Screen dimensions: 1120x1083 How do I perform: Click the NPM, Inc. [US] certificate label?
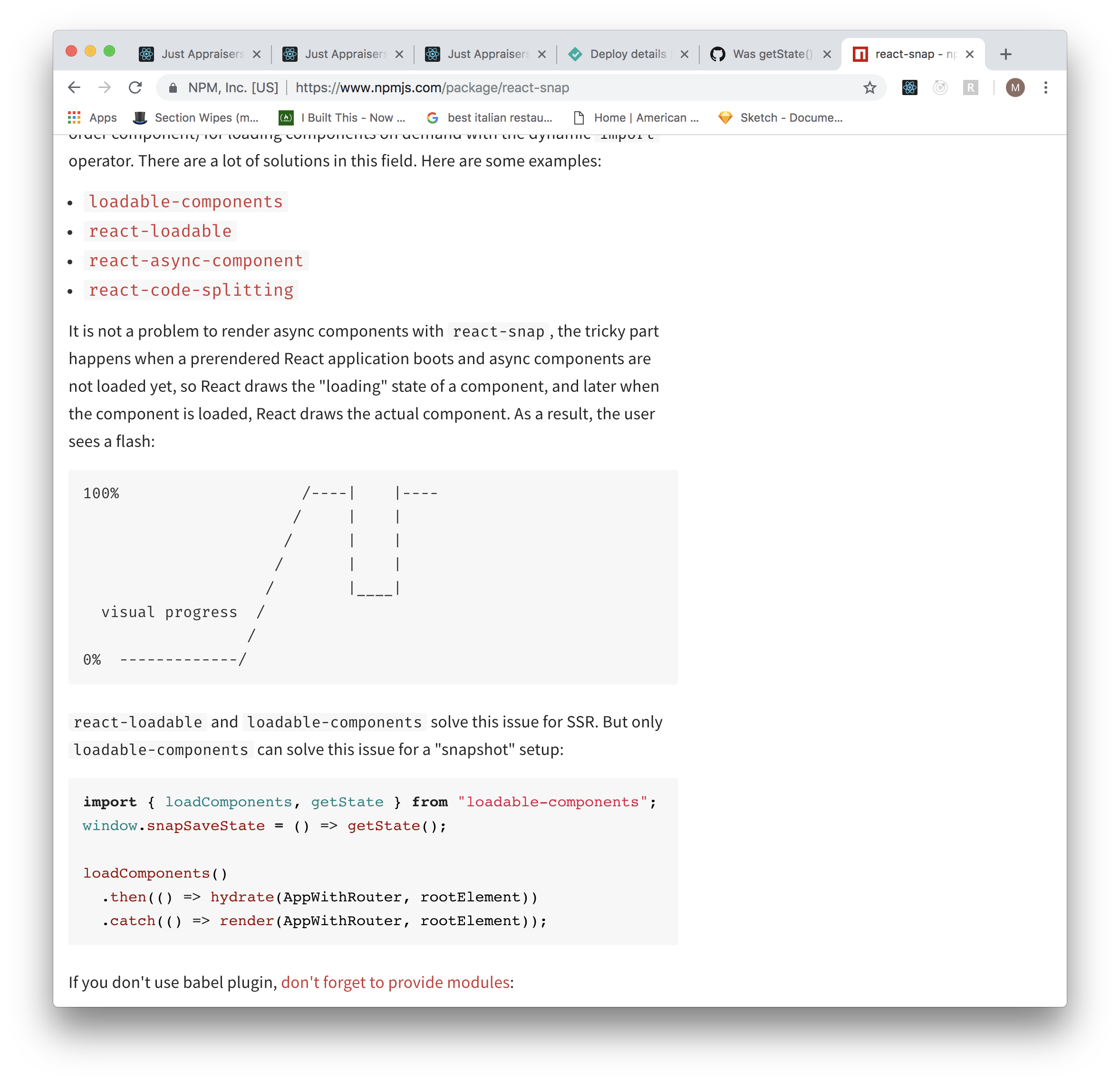(233, 87)
